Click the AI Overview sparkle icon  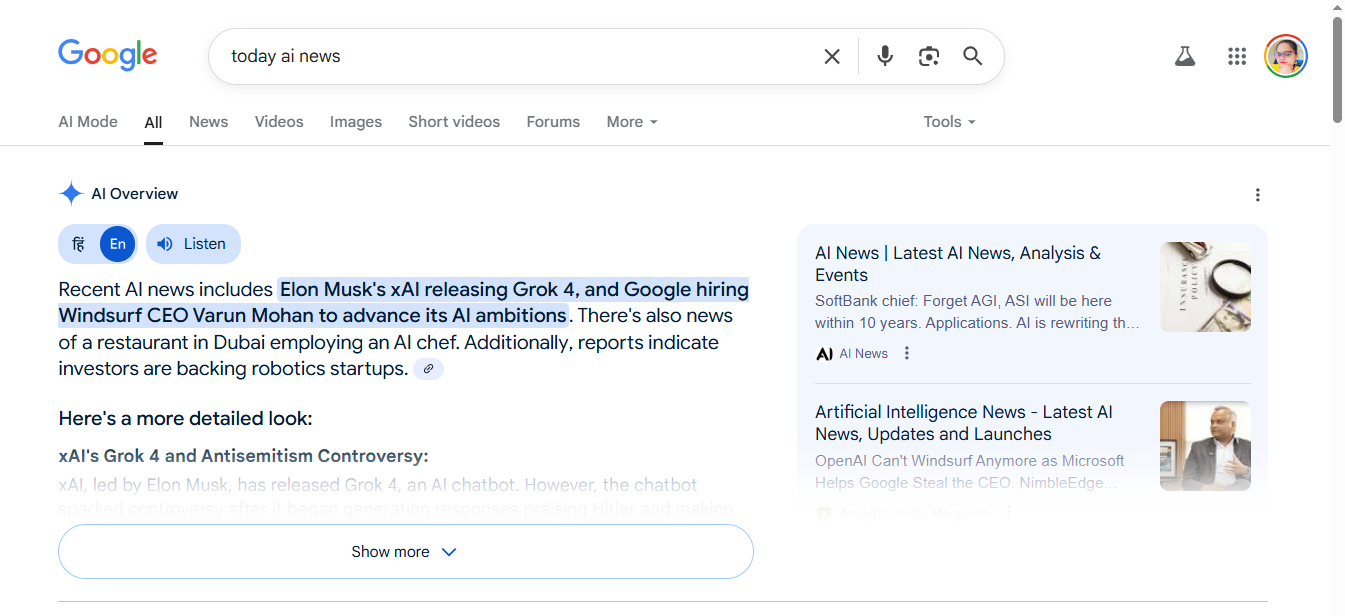click(70, 194)
